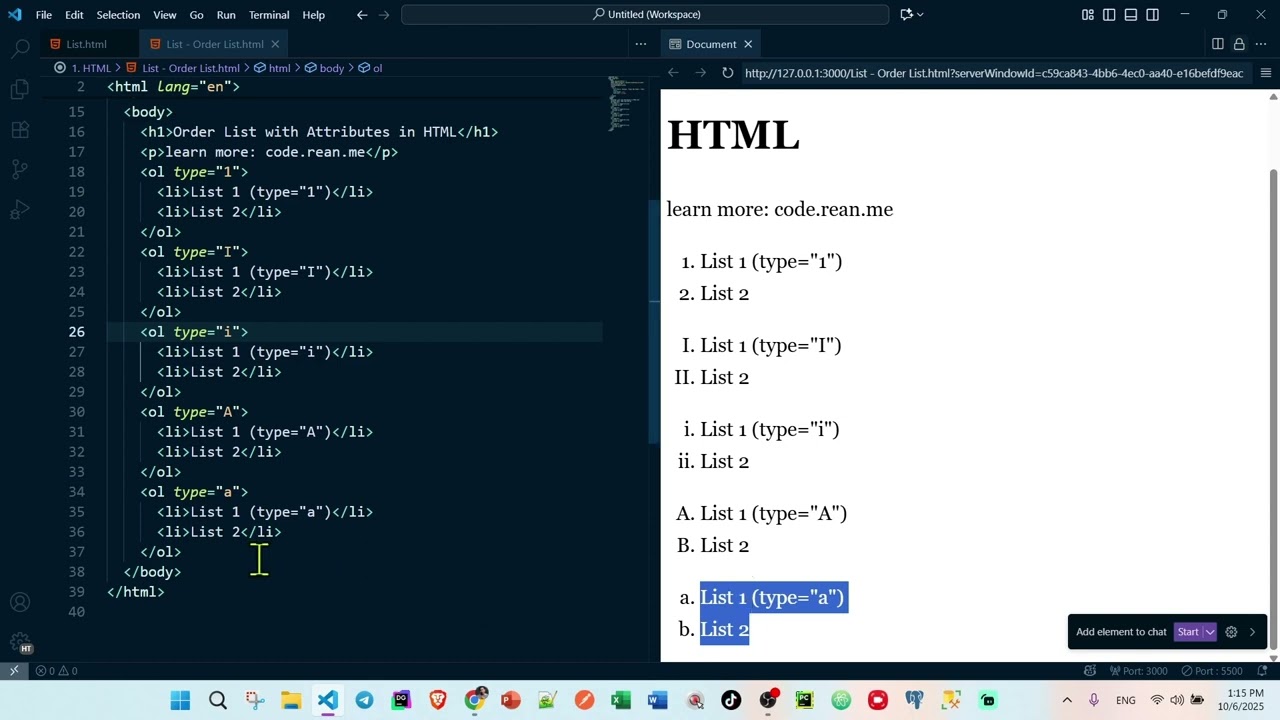Click the body breadcrumb segment

[x=324, y=68]
